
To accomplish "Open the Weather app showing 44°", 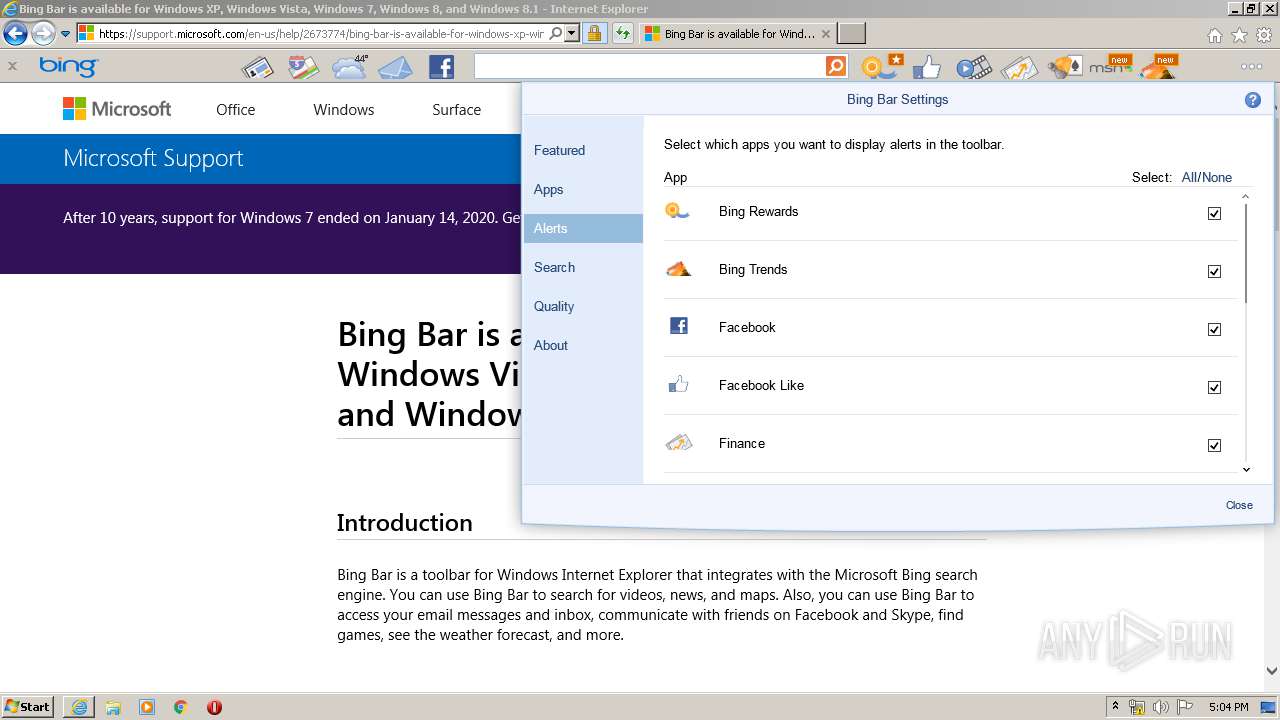I will [x=350, y=67].
